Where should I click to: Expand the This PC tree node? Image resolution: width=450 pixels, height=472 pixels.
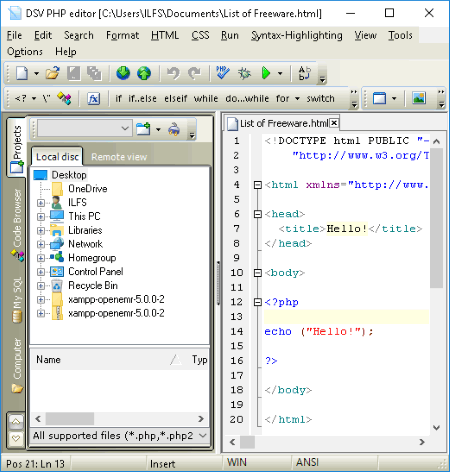coord(41,217)
